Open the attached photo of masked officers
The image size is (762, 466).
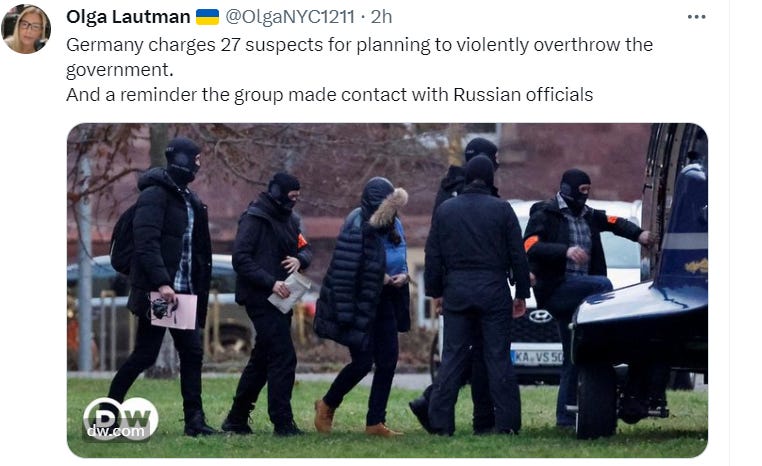pyautogui.click(x=387, y=290)
